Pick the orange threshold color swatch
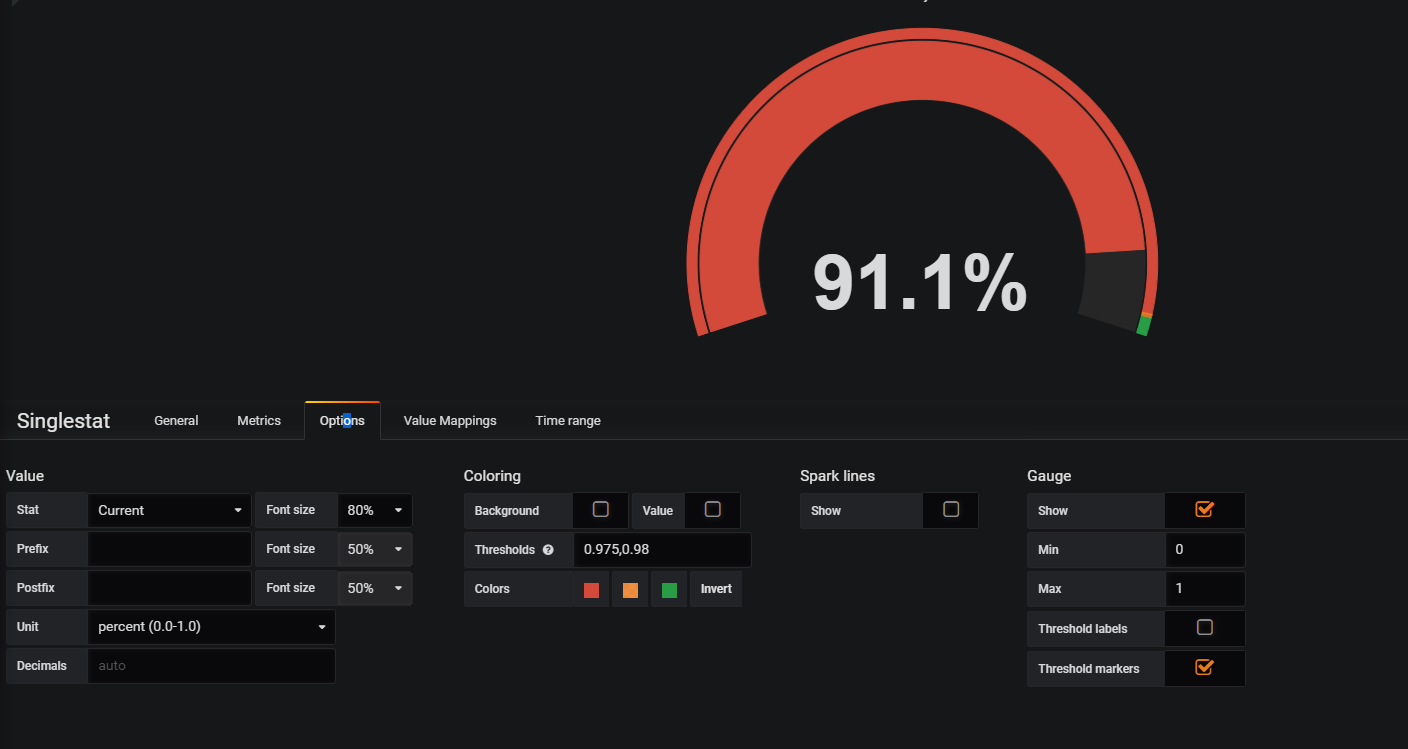1408x749 pixels. click(630, 590)
